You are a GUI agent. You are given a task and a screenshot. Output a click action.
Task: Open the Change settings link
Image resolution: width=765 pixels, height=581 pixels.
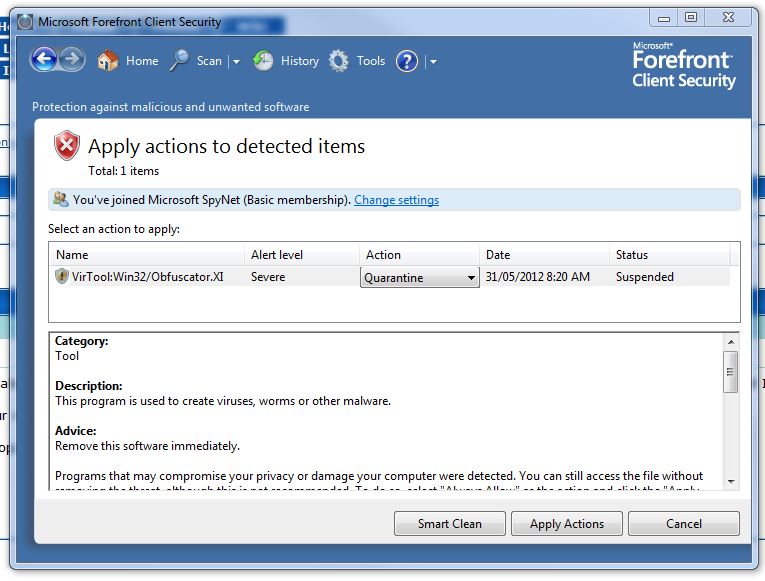(x=396, y=200)
